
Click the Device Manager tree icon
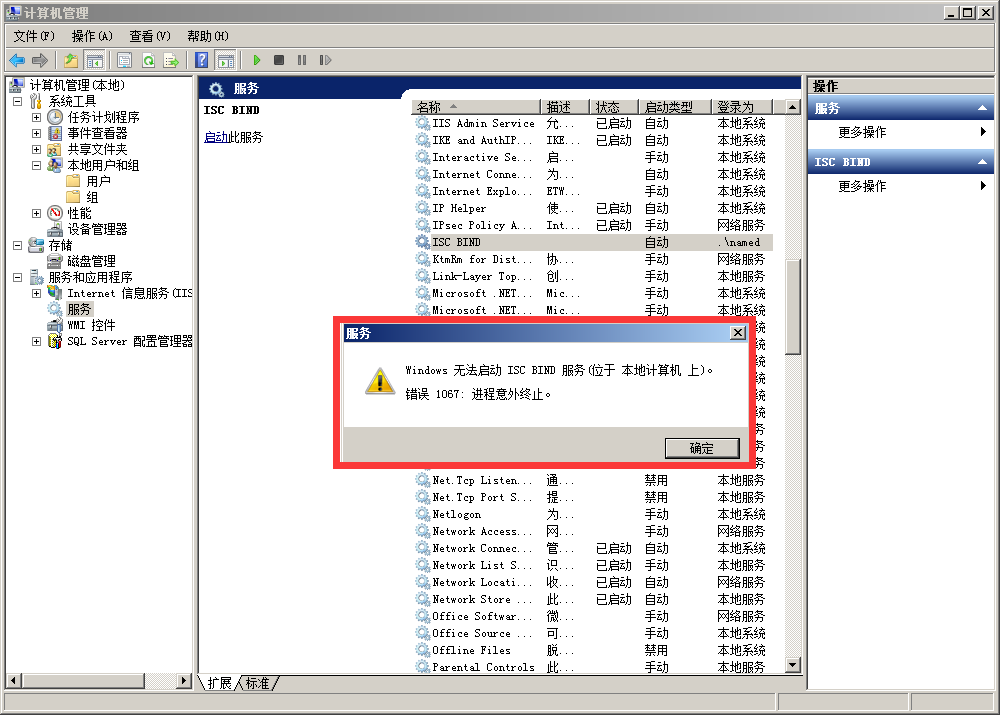[x=55, y=229]
